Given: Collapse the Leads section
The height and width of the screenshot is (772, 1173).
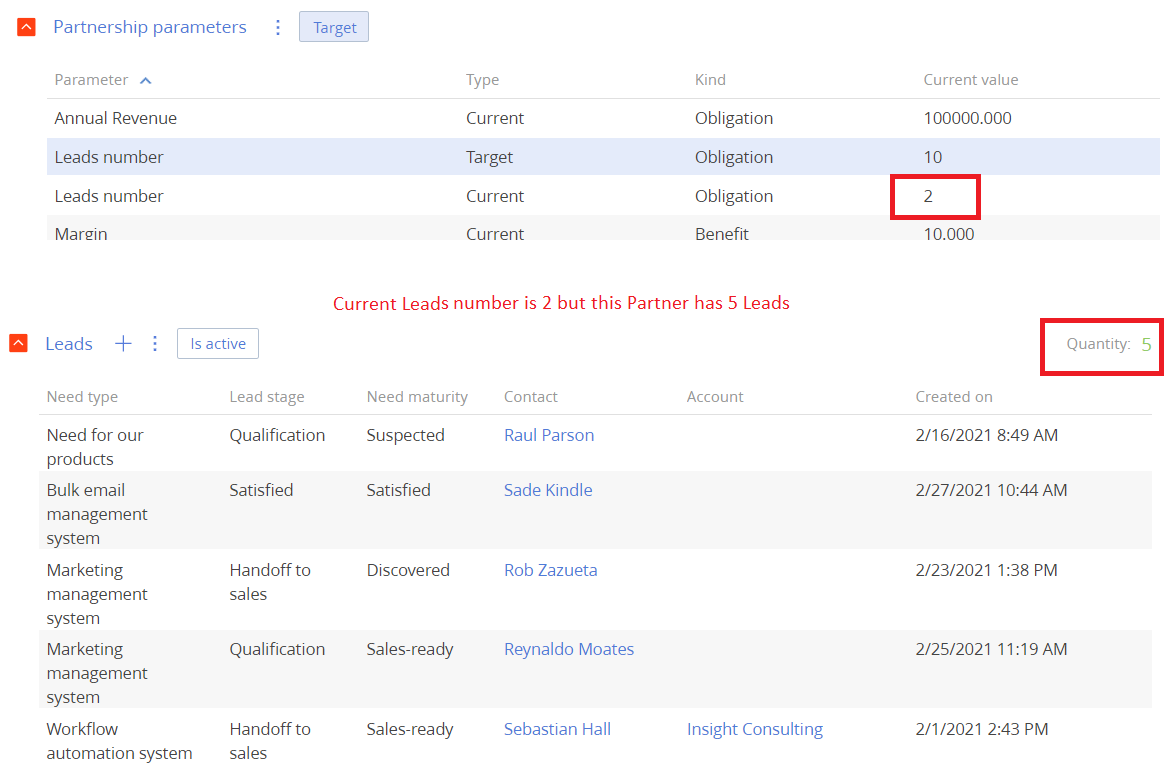Looking at the screenshot, I should click(19, 343).
